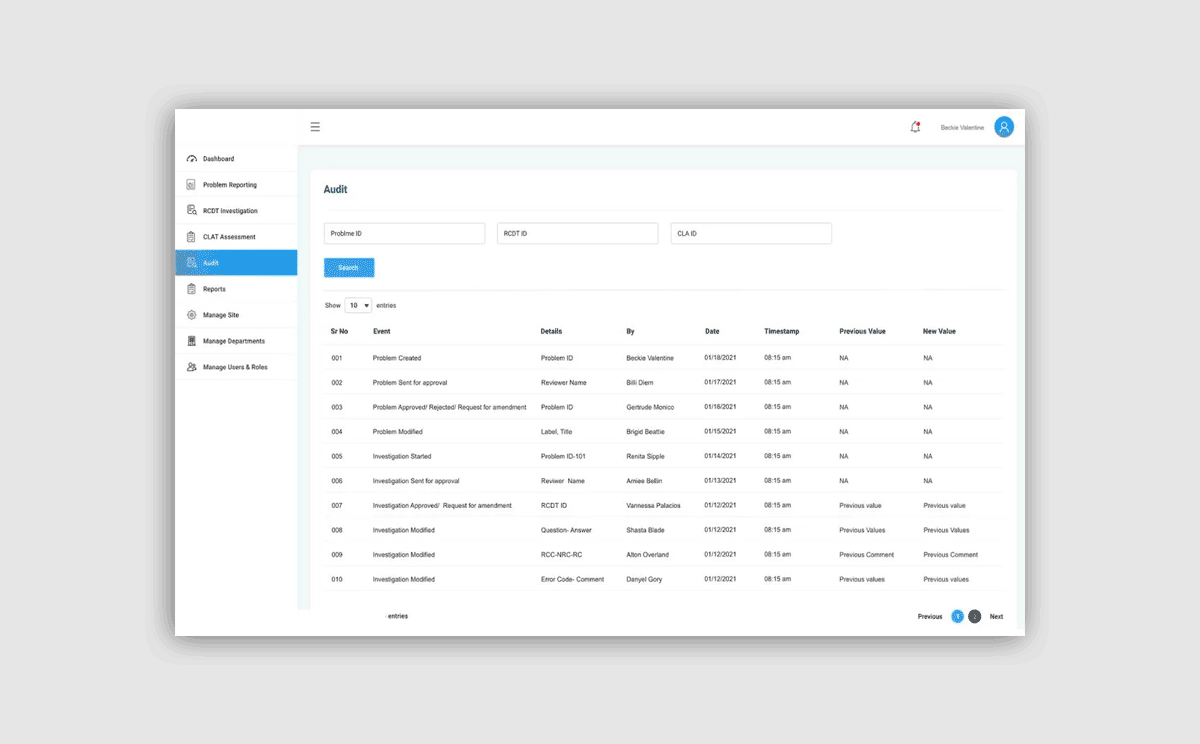Screen dimensions: 1200x744
Task: Click the Manage Users & Roles icon
Action: point(191,367)
